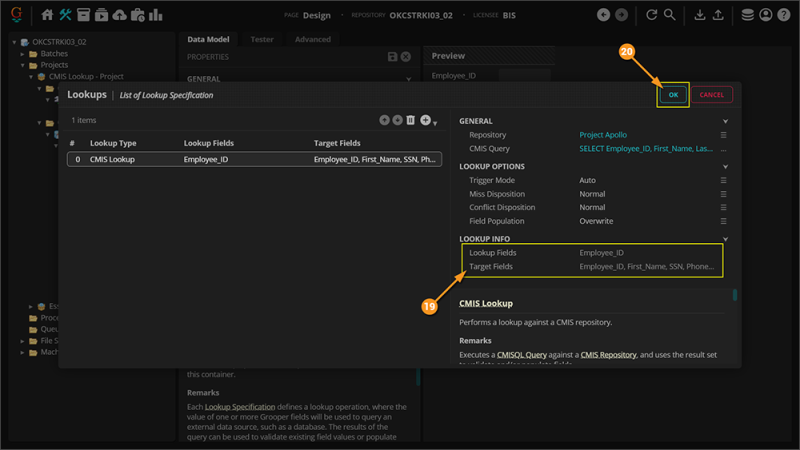Delete lookup using the trash icon
This screenshot has width=800, height=450.
(x=411, y=120)
